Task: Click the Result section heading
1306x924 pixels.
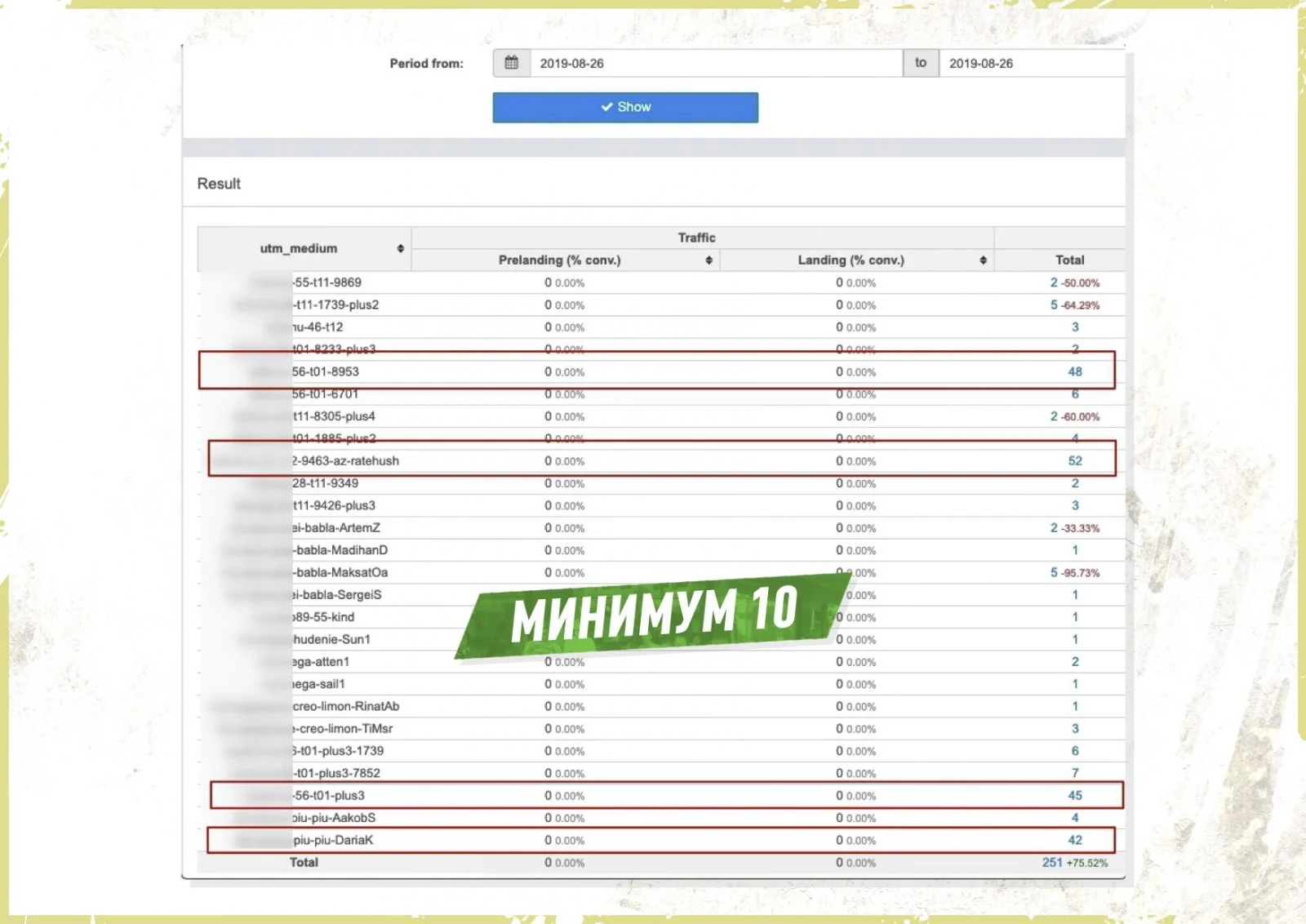Action: (x=219, y=184)
